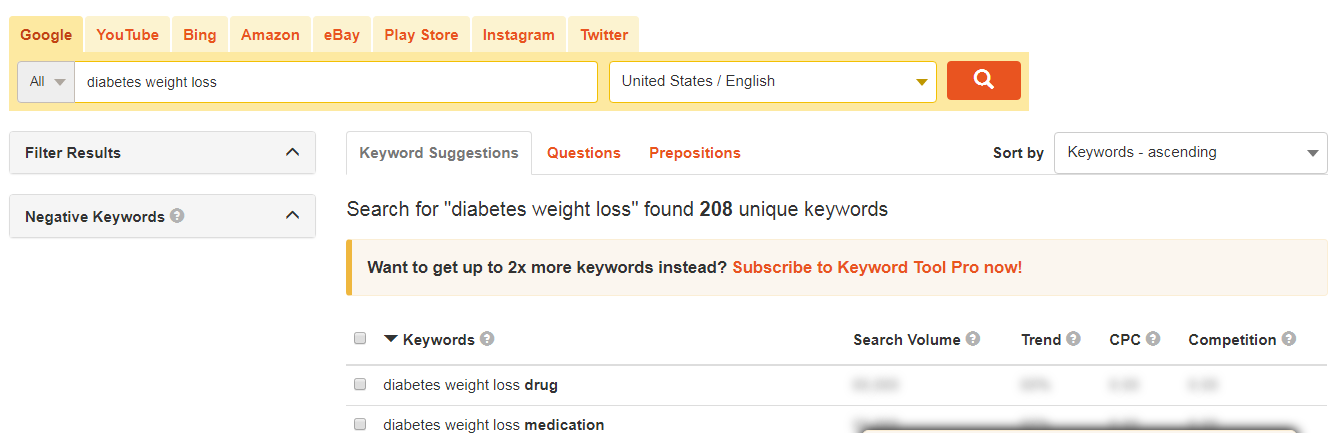The image size is (1334, 433).
Task: Click help icon beside Search Volume header
Action: pos(973,339)
